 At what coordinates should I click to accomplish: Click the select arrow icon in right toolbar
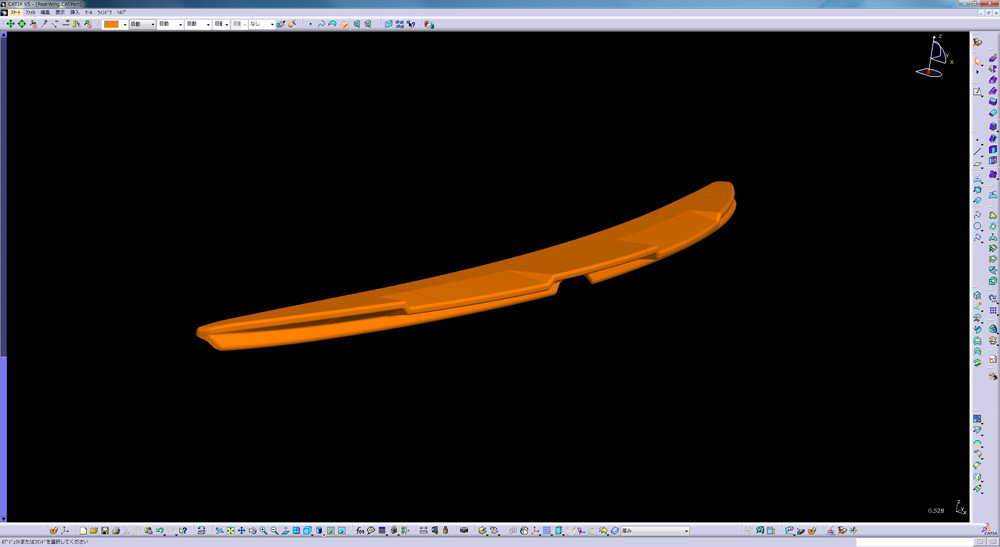(978, 61)
